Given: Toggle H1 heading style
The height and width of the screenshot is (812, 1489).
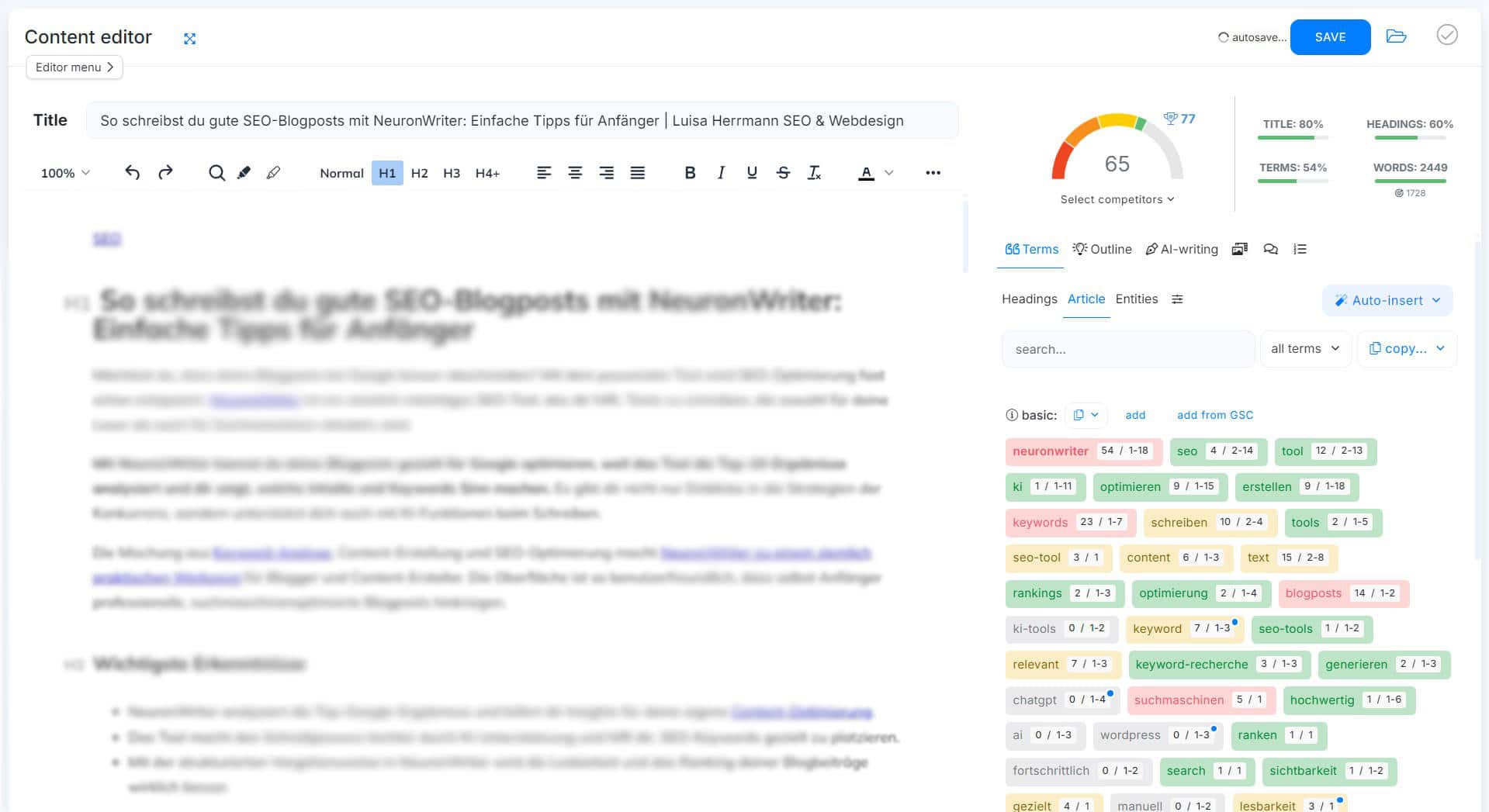Looking at the screenshot, I should pyautogui.click(x=387, y=173).
